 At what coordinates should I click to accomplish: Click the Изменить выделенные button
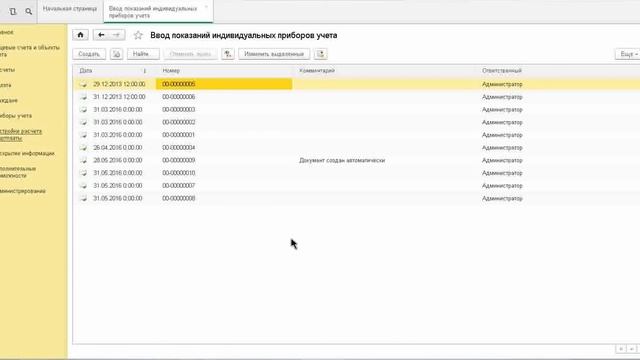coord(274,54)
